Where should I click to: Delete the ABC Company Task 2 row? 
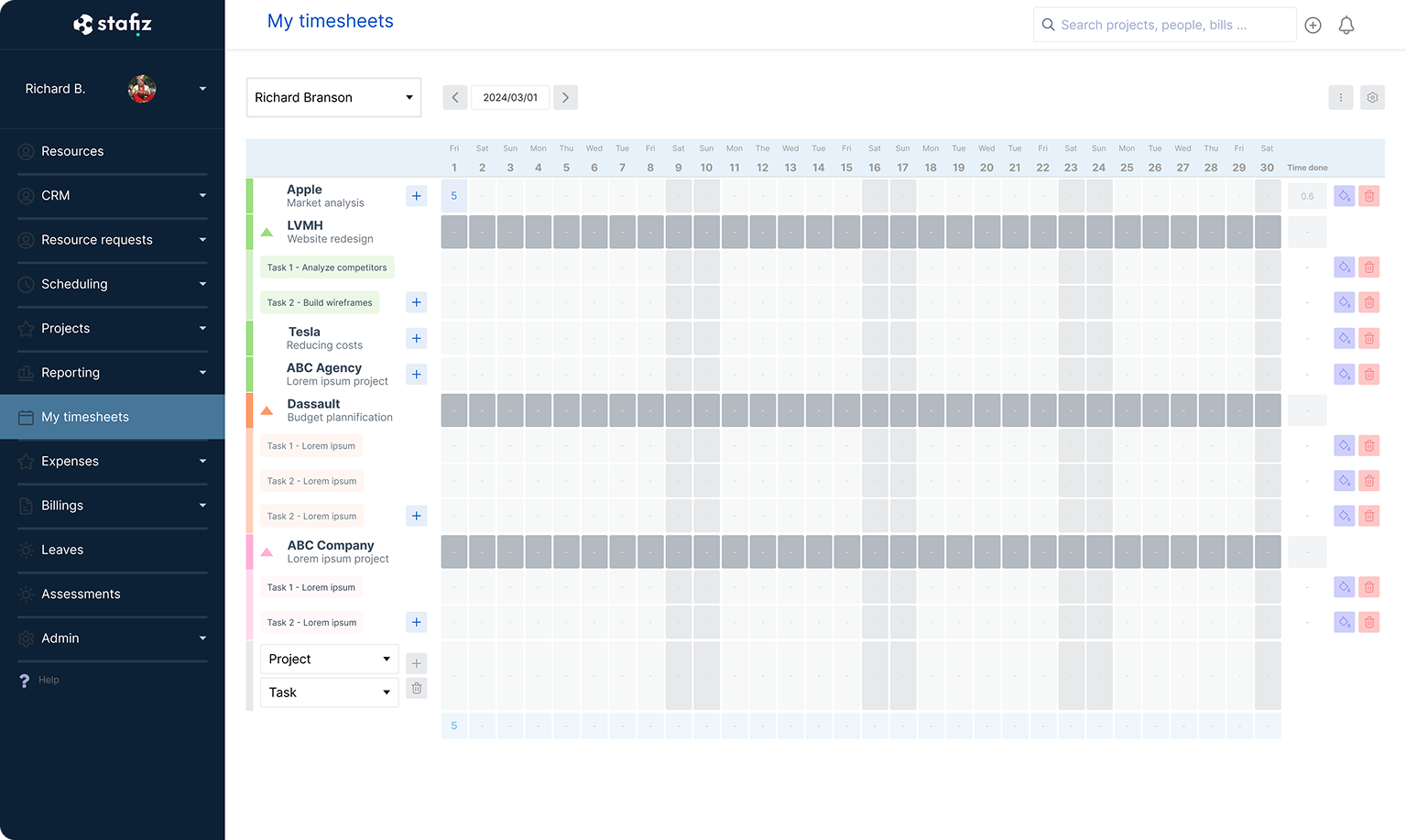pos(1369,622)
